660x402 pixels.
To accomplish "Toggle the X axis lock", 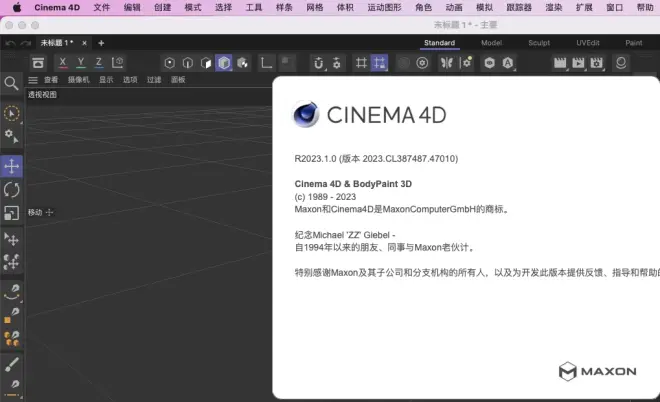I will (63, 63).
